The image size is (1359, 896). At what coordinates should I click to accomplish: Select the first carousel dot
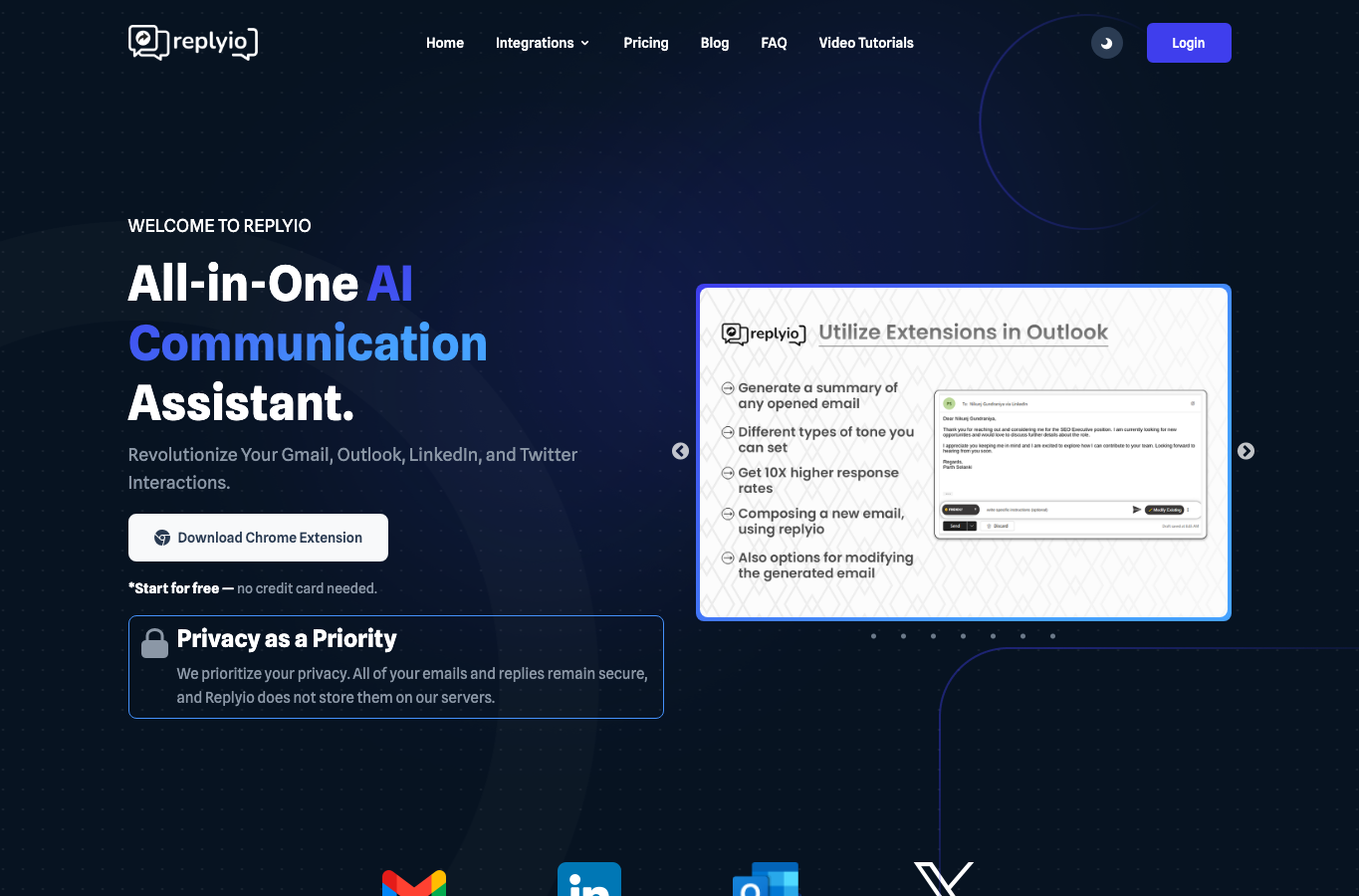(x=873, y=636)
